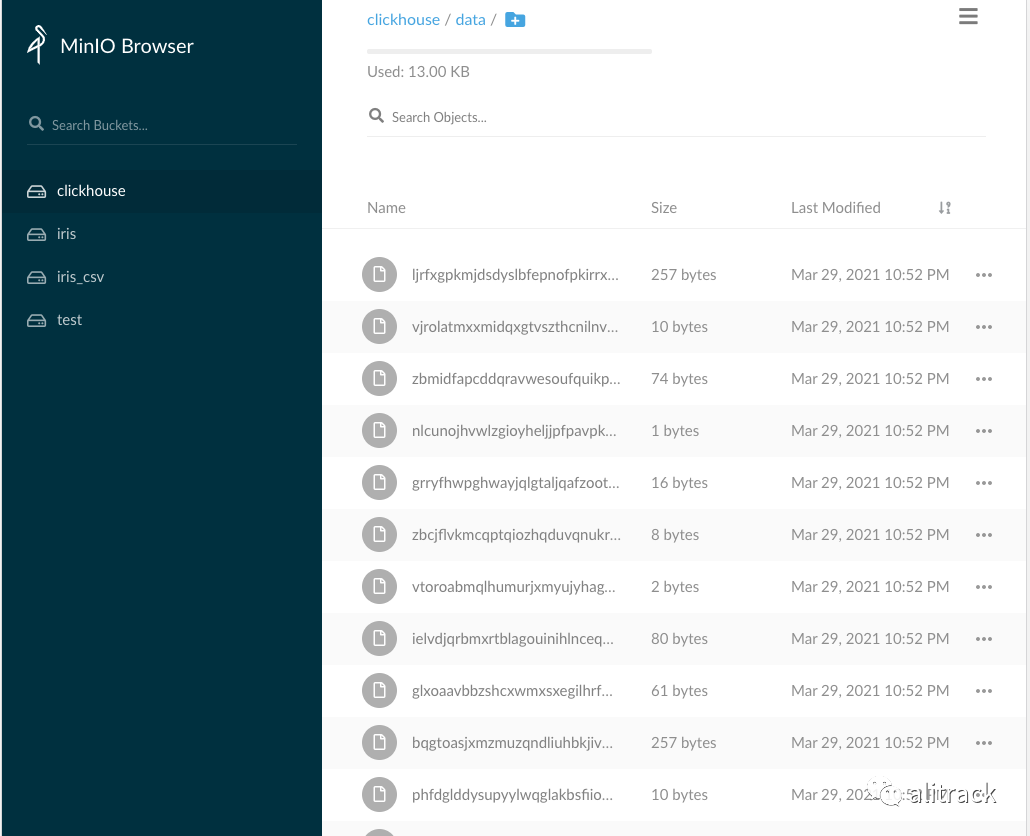Select the file icon for vjrolatmxxmi object

click(x=379, y=327)
